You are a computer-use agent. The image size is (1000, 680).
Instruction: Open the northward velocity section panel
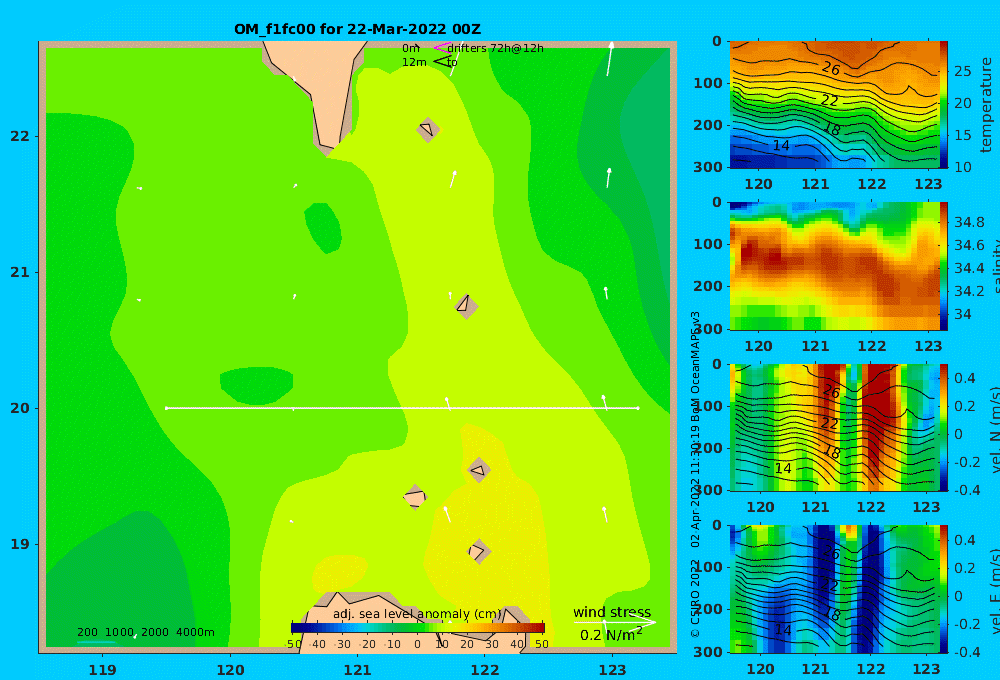click(834, 427)
